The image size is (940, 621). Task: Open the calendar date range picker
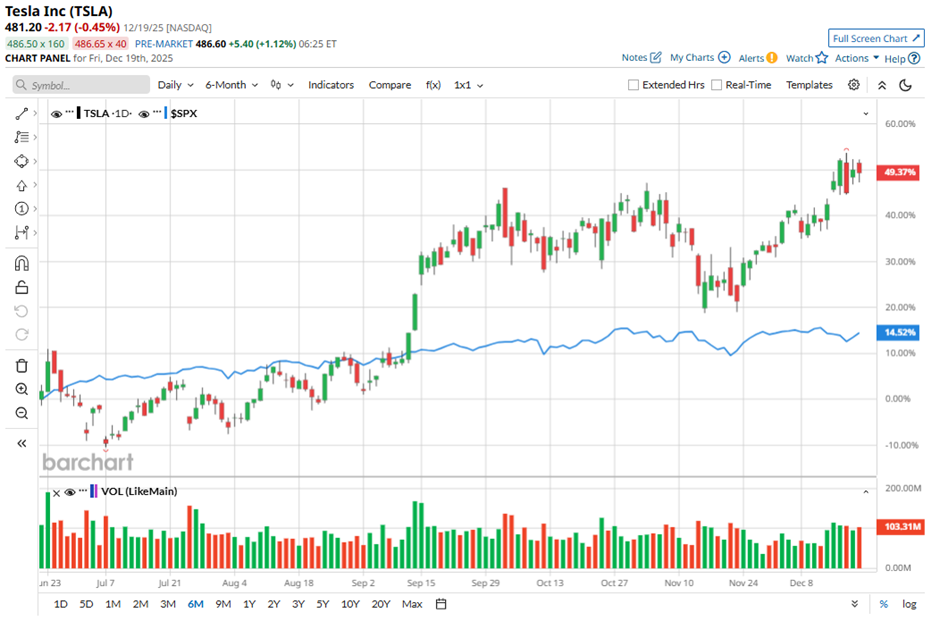pyautogui.click(x=441, y=604)
